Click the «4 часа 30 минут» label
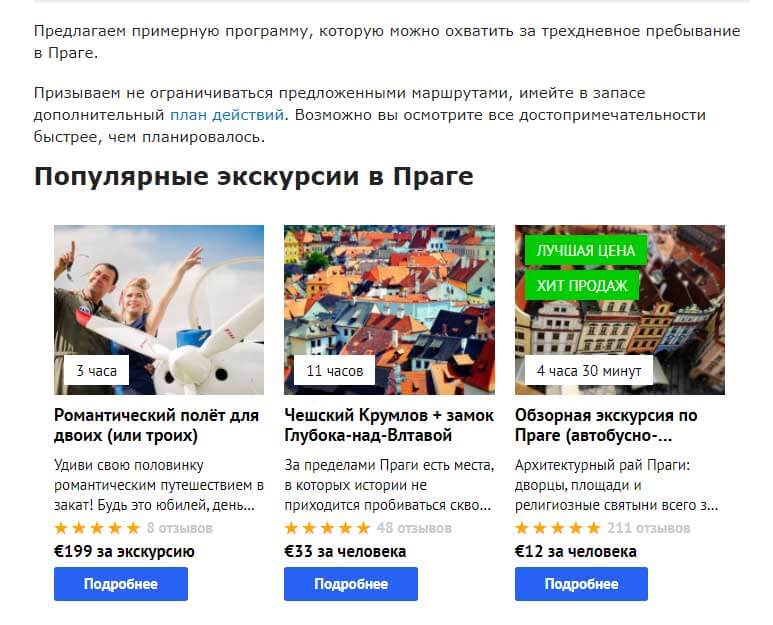Image resolution: width=773 pixels, height=625 pixels. pyautogui.click(x=589, y=371)
